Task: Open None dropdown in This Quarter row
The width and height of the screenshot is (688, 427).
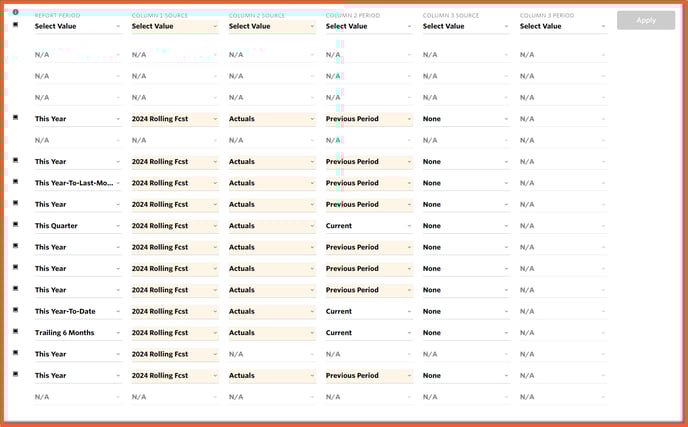Action: pos(466,226)
